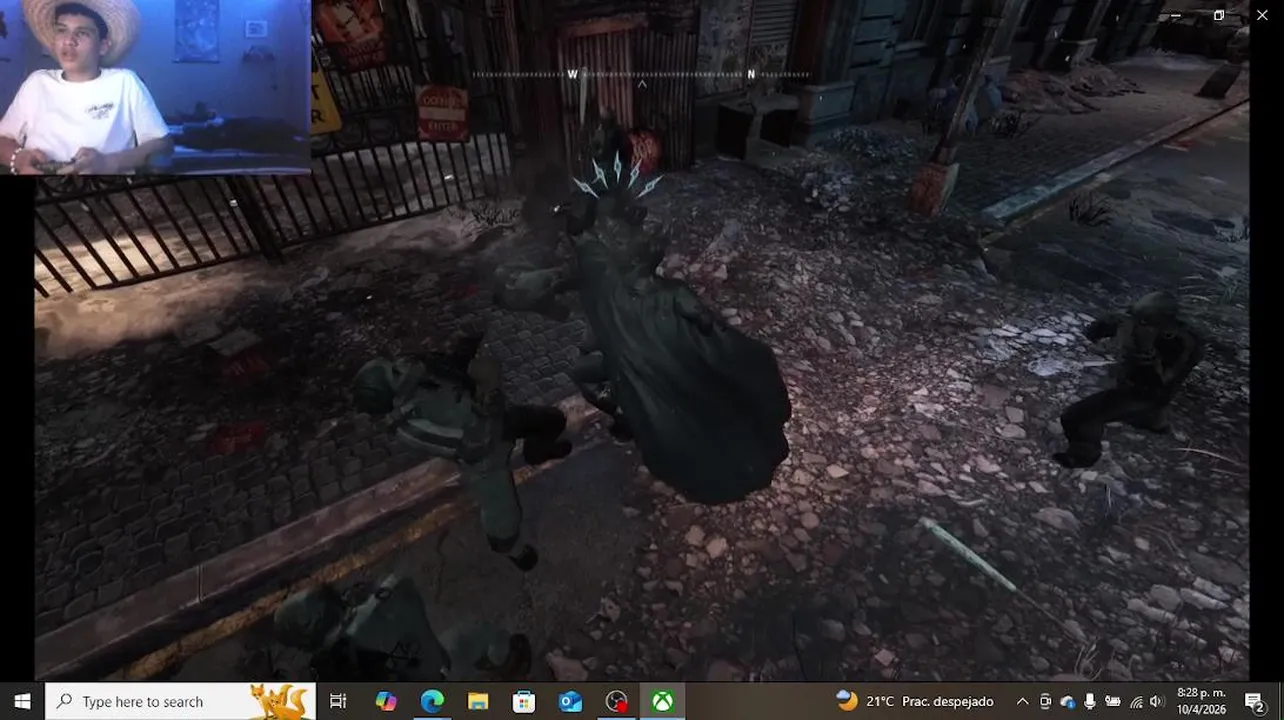Open the recording app taskbar icon
Image resolution: width=1284 pixels, height=720 pixels.
coord(616,702)
